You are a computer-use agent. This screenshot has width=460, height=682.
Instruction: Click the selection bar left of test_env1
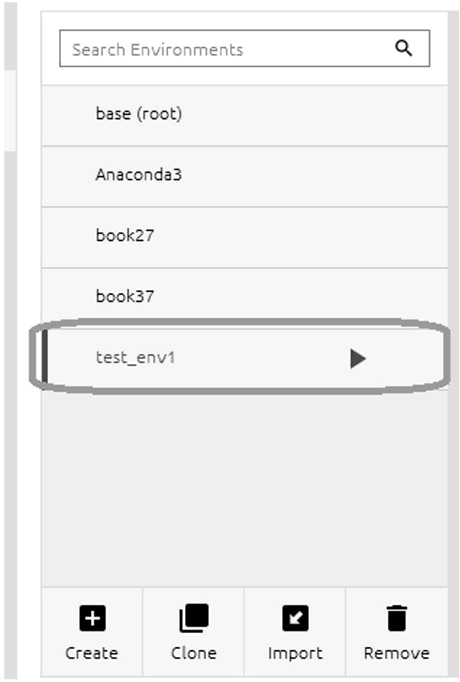pyautogui.click(x=44, y=356)
